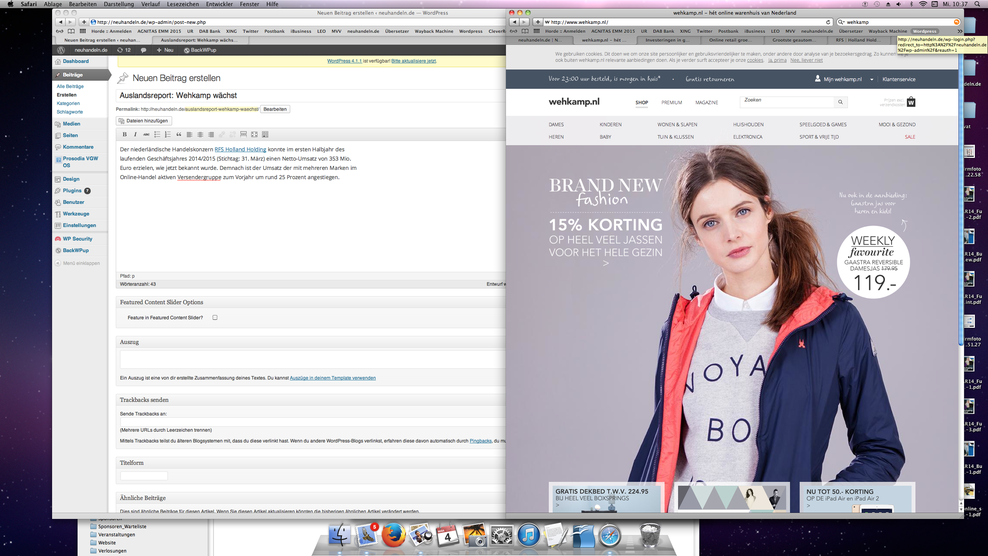988x556 pixels.
Task: Click the Zoeken search field on wehkamp
Action: click(x=788, y=101)
